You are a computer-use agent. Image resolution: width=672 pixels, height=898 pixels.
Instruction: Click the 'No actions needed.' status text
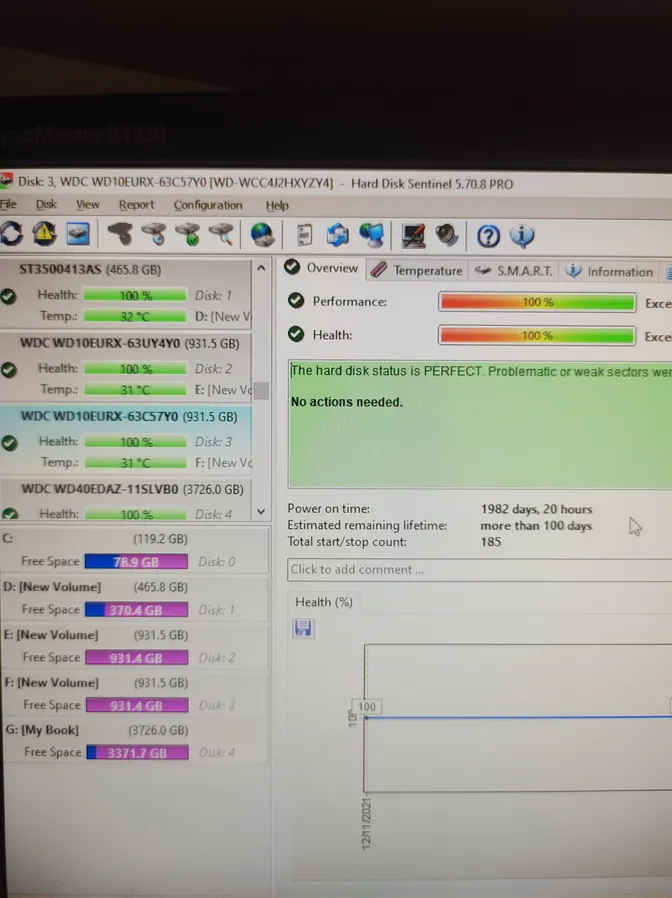347,402
